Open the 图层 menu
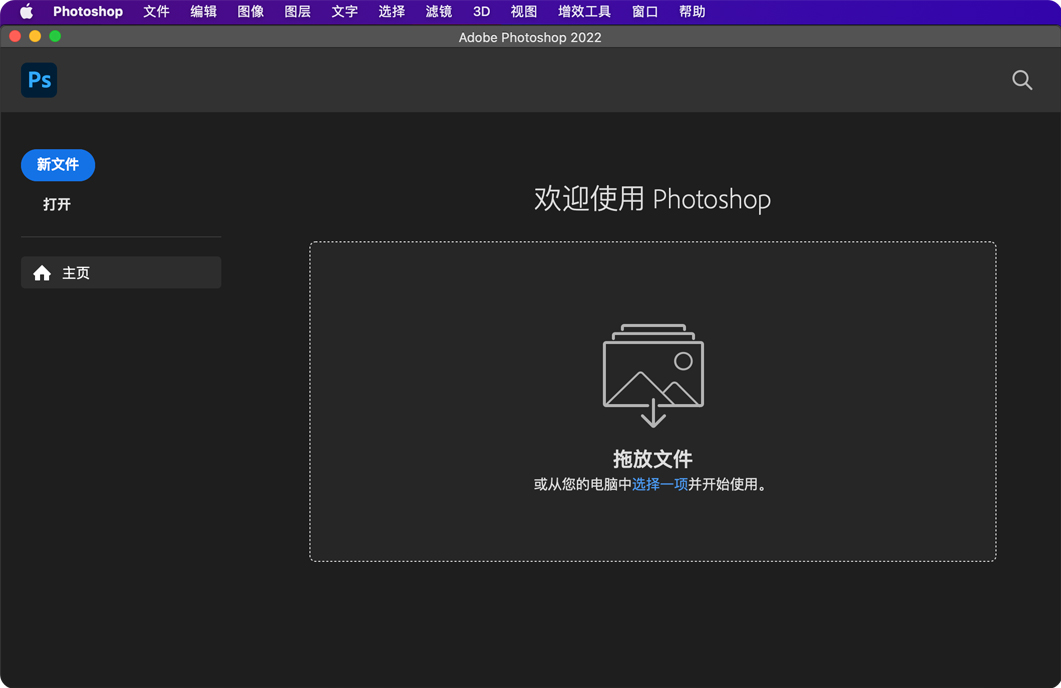This screenshot has height=688, width=1061. pos(297,11)
